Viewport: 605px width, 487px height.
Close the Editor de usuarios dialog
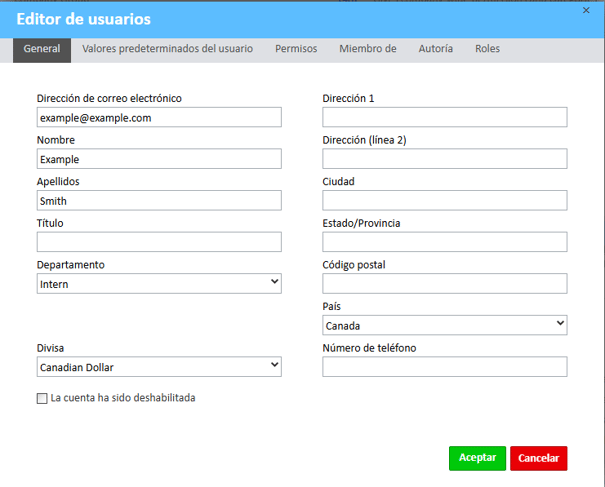[586, 10]
